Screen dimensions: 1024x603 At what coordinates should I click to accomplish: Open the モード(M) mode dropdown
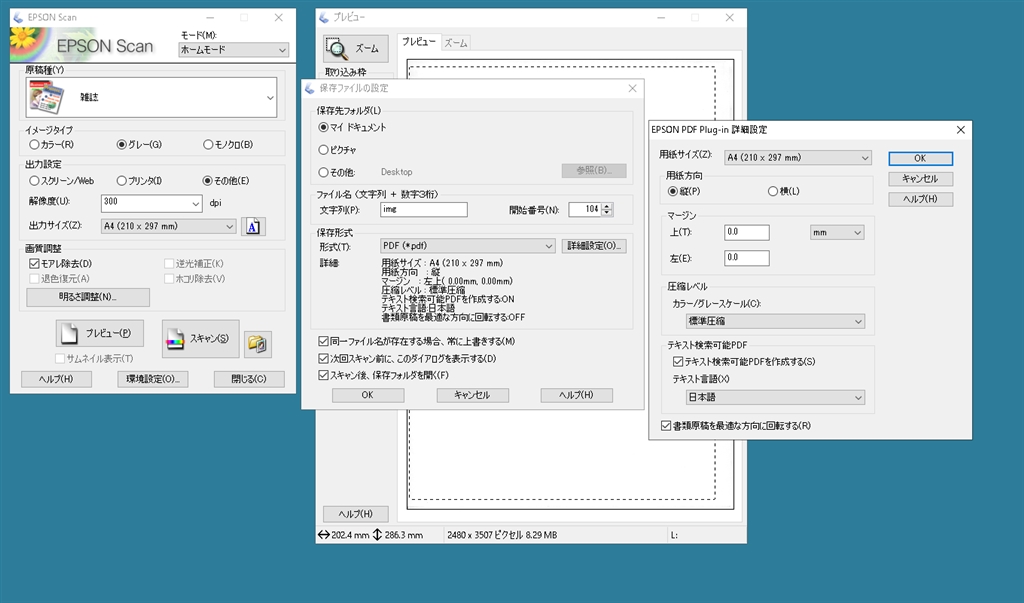click(233, 50)
